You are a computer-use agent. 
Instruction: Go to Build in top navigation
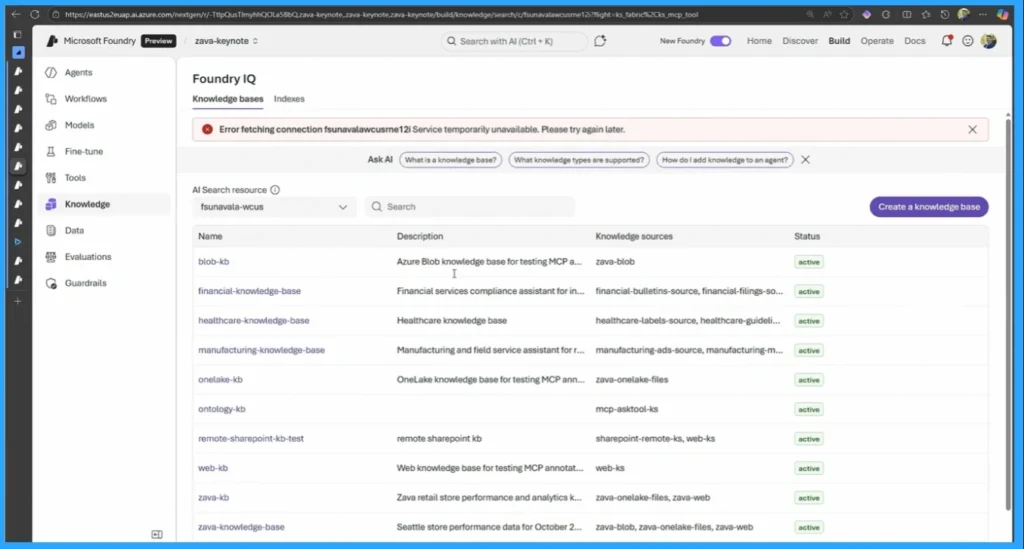[839, 40]
